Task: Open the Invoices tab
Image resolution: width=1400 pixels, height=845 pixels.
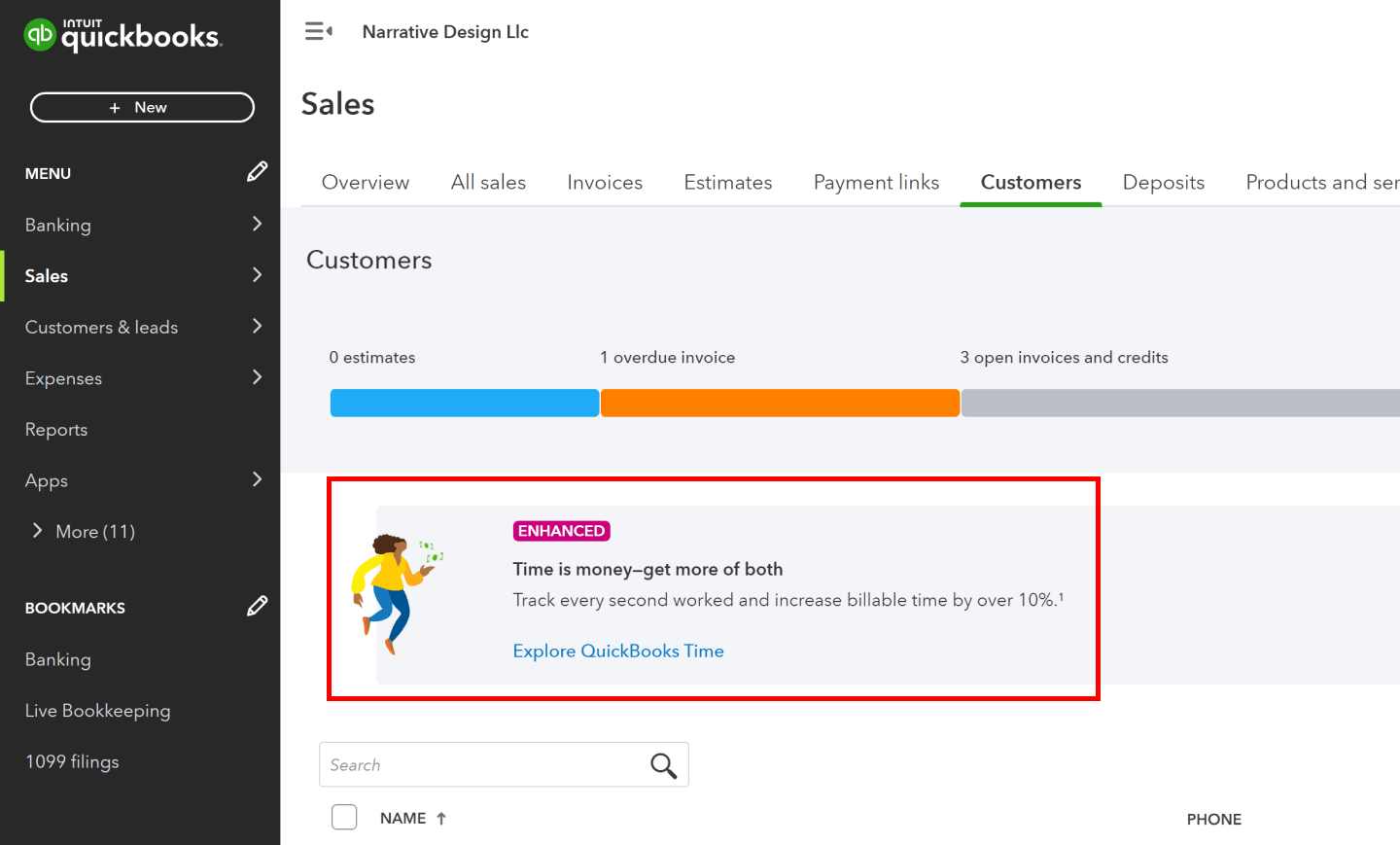Action: pyautogui.click(x=605, y=182)
